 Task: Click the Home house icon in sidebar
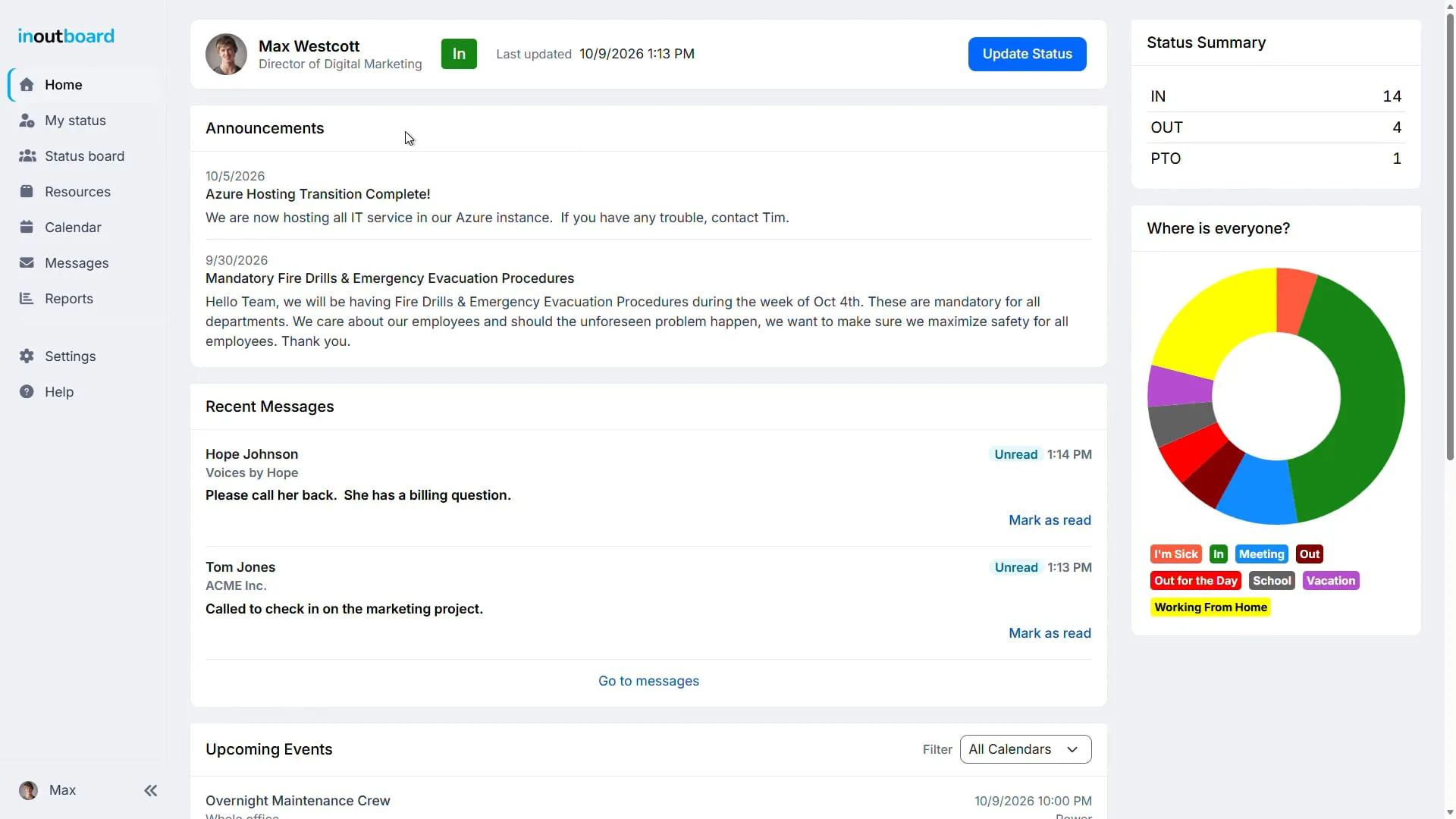click(27, 85)
